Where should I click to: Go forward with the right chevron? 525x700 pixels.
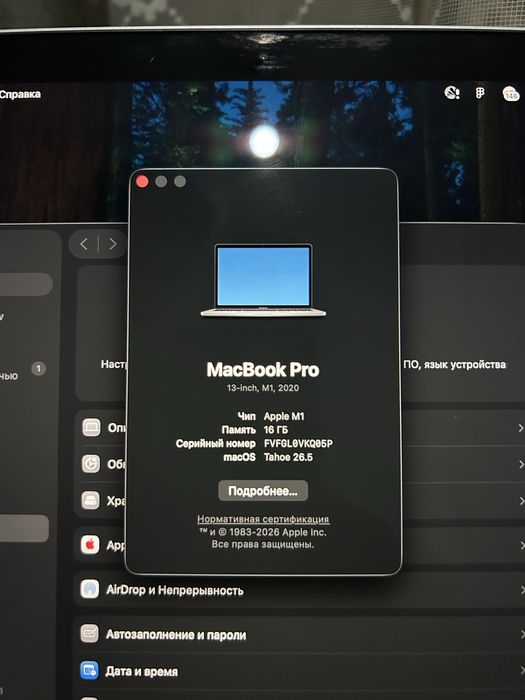113,244
